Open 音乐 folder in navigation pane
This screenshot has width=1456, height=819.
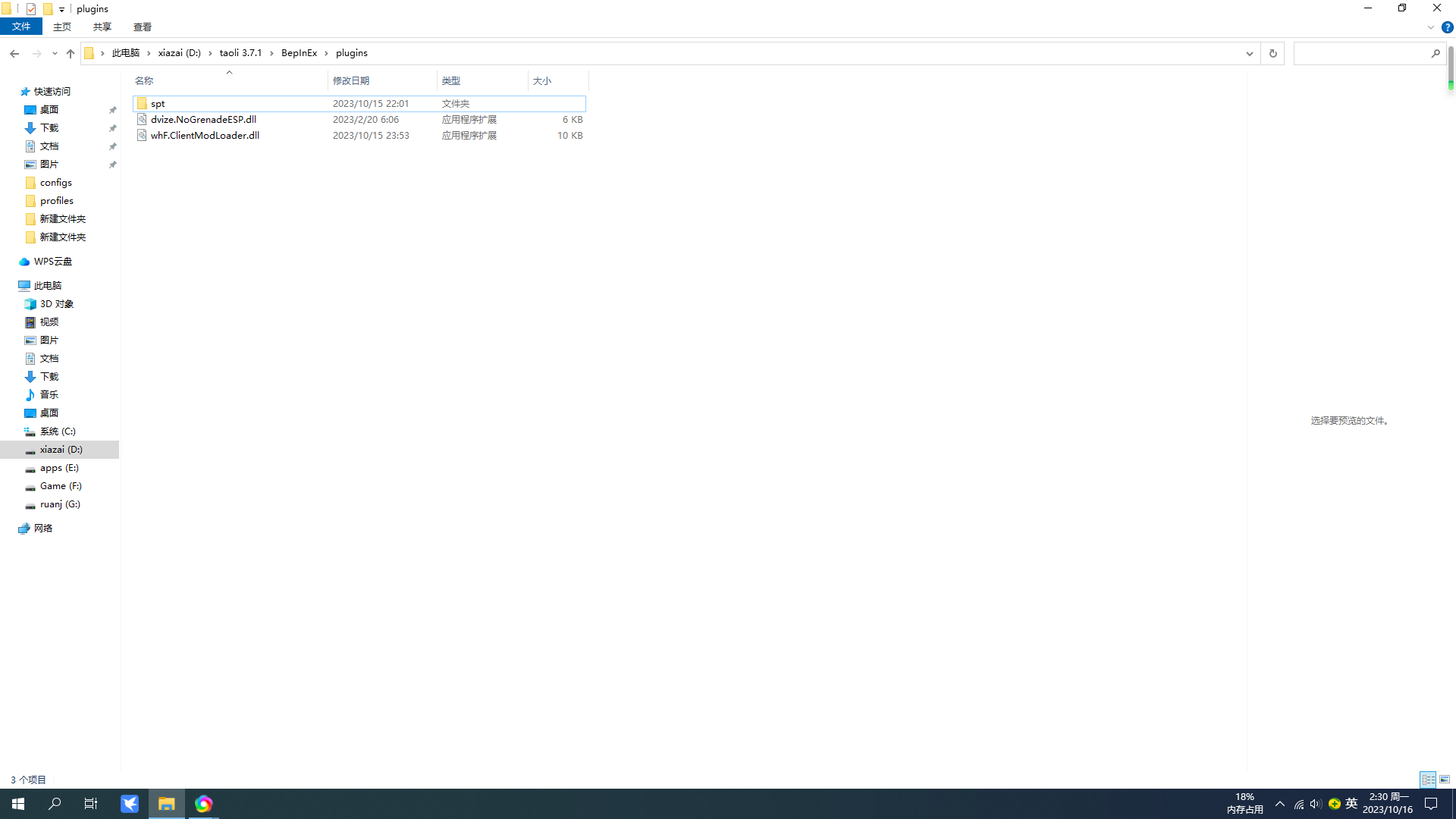click(49, 394)
